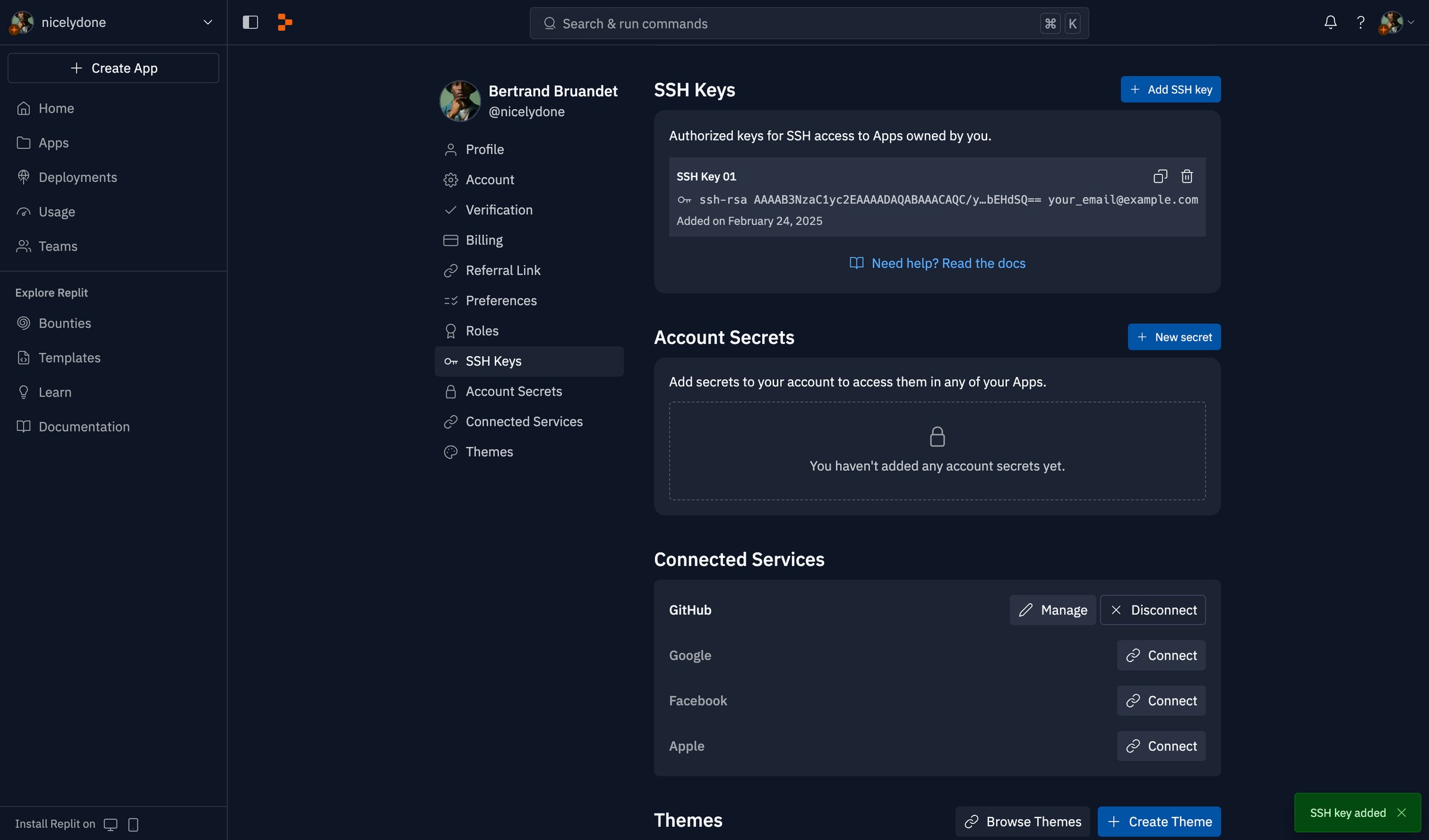Screen dimensions: 1429x840
Task: Open the notifications bell
Action: (x=1330, y=23)
